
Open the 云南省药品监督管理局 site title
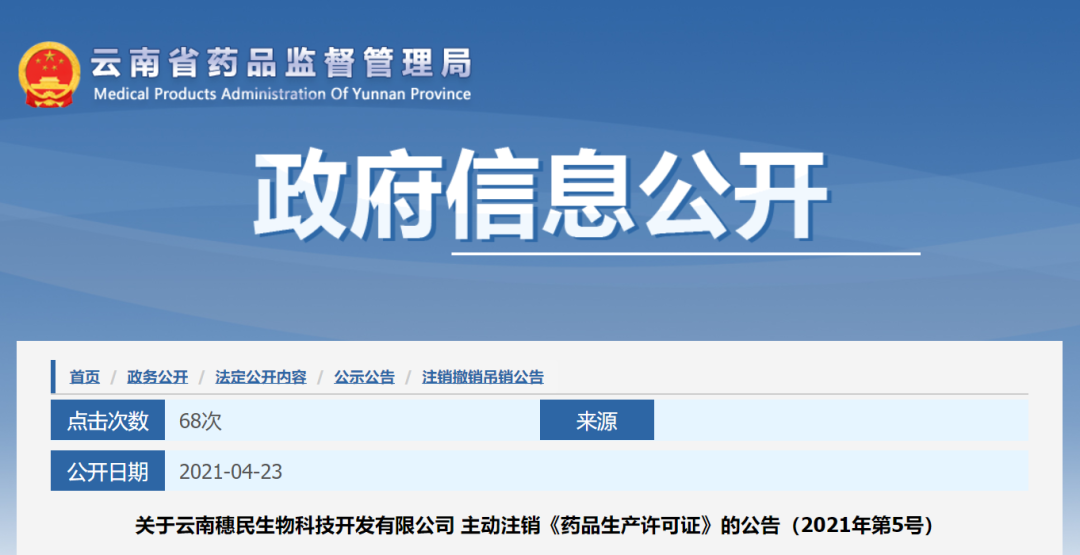[x=281, y=63]
